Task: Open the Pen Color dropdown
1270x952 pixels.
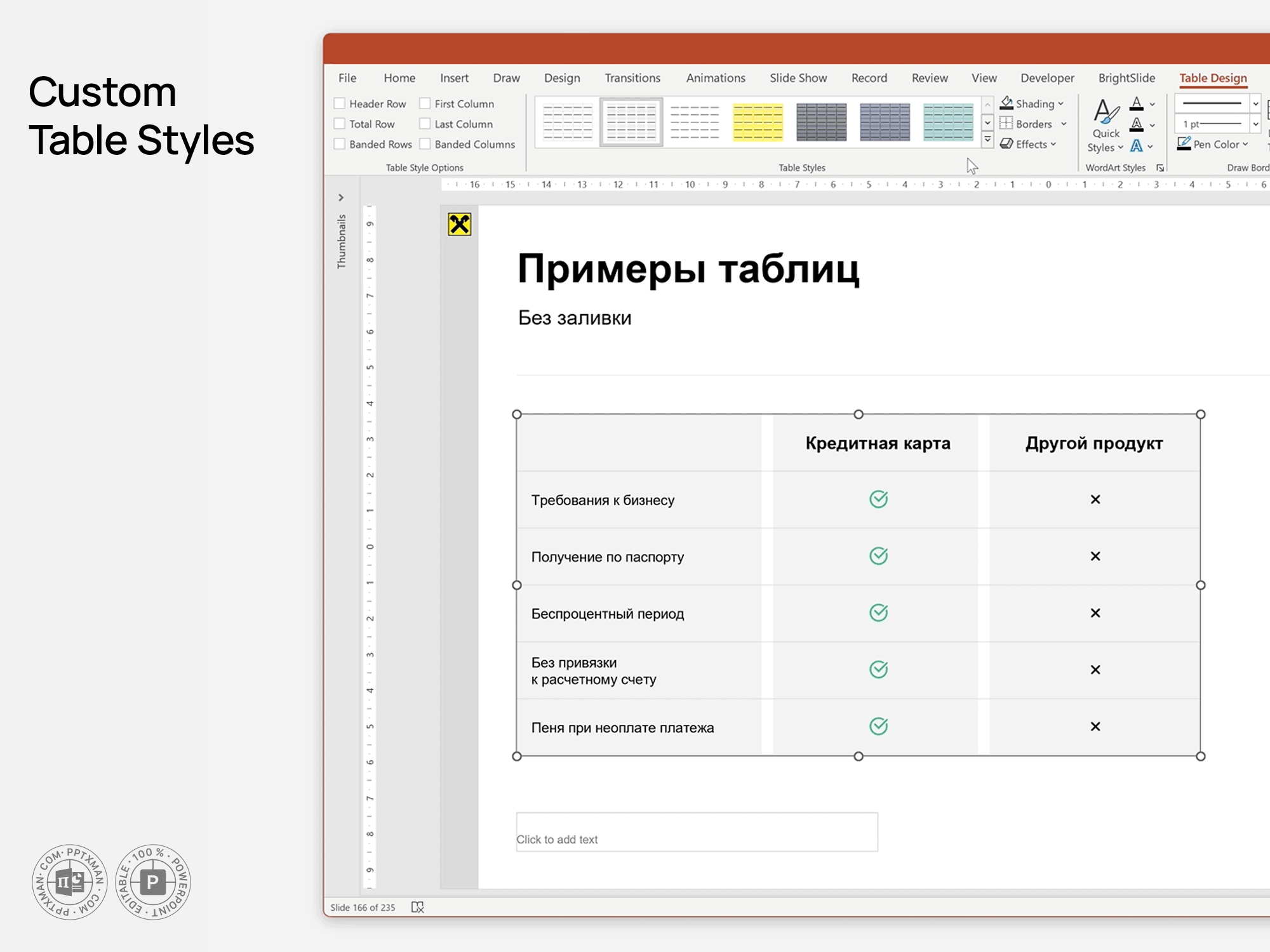Action: (1214, 144)
